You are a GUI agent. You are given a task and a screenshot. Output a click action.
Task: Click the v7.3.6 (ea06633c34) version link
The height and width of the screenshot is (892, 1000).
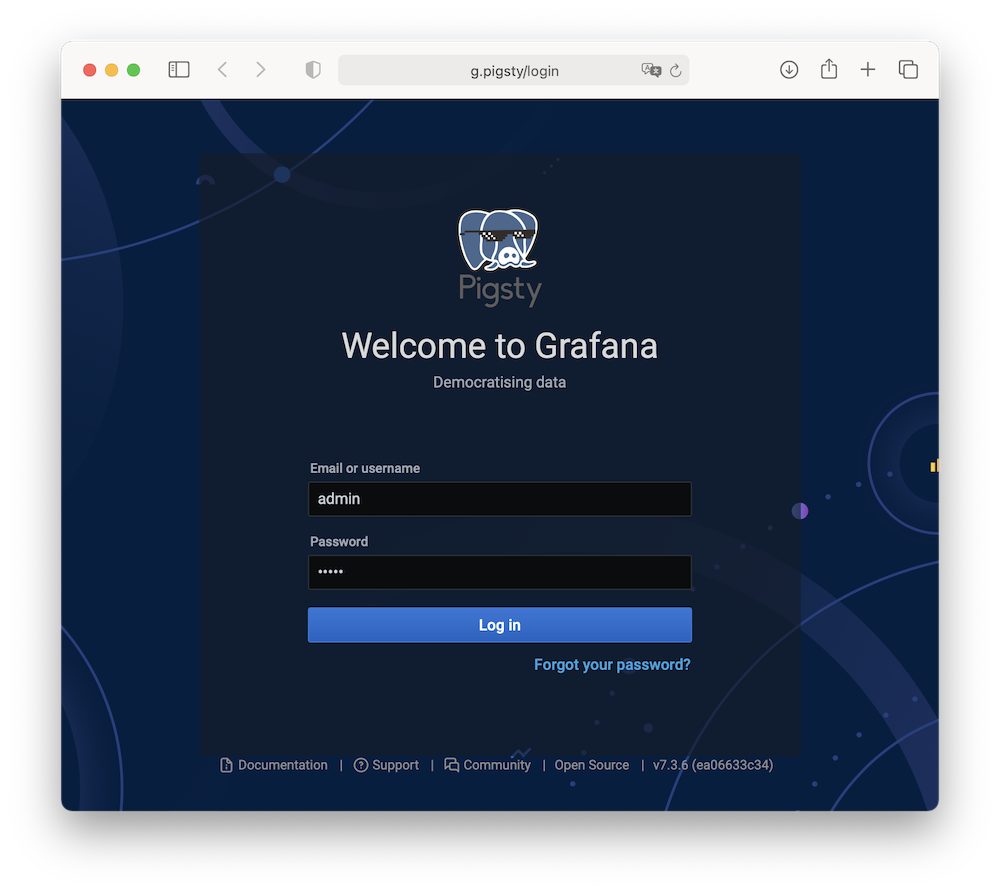click(x=712, y=765)
